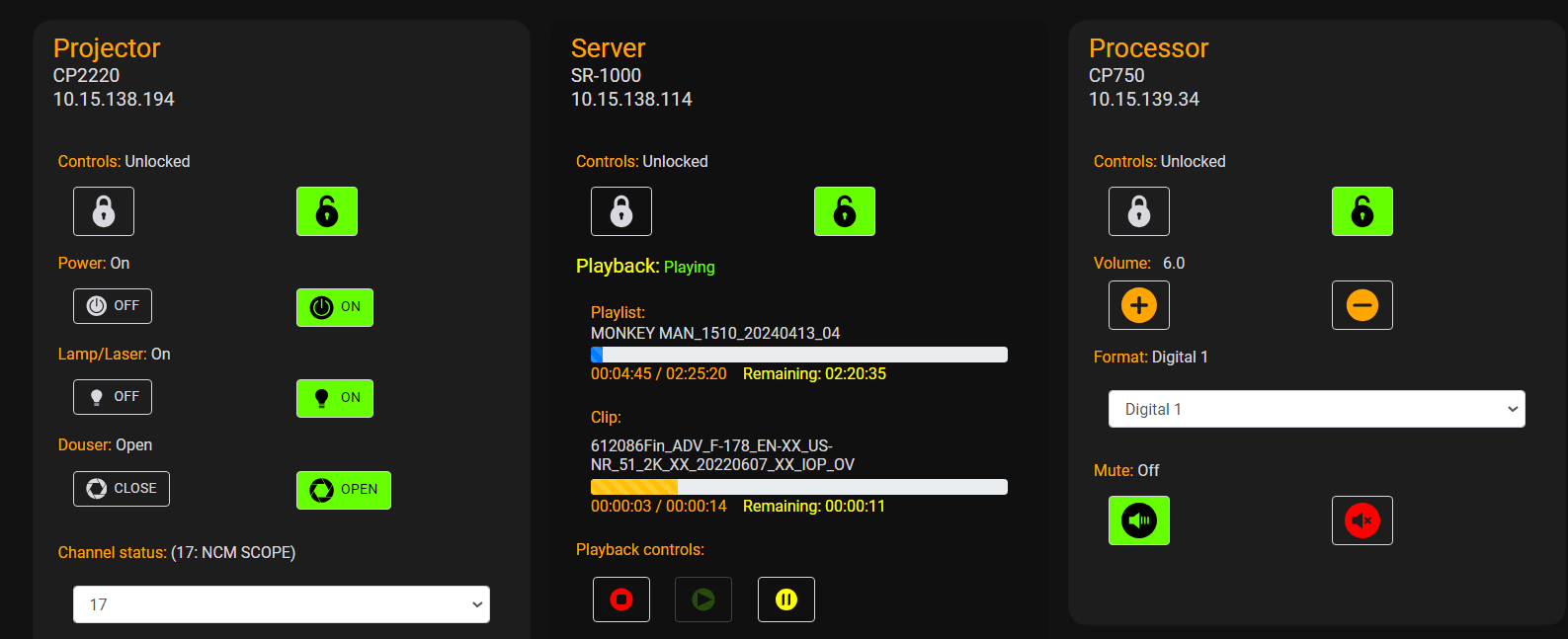Click the arrow on Processor Format combo box
The image size is (1568, 639).
1512,409
